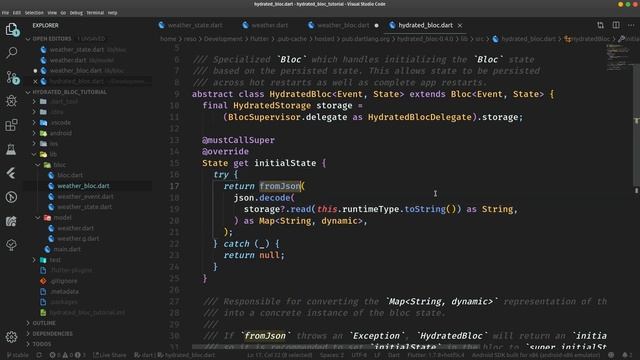The height and width of the screenshot is (360, 640).
Task: Open the clock-shaped activity bar view
Action: 11,197
